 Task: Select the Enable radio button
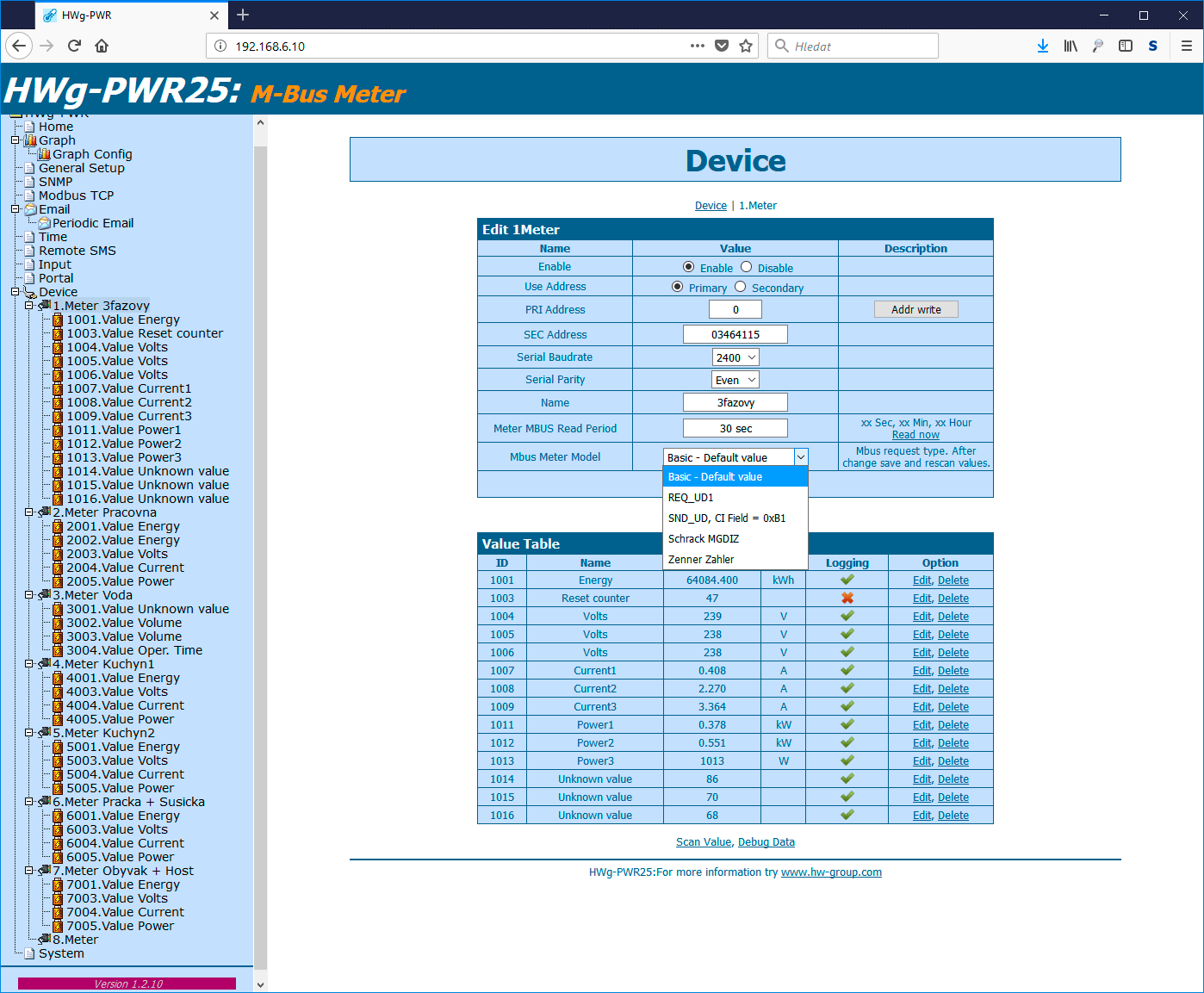688,267
